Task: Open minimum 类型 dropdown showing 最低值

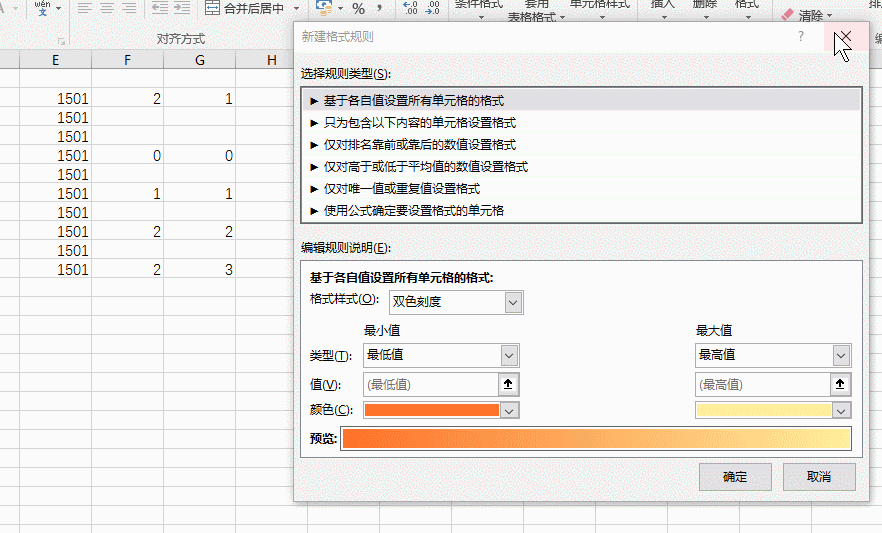Action: [441, 355]
